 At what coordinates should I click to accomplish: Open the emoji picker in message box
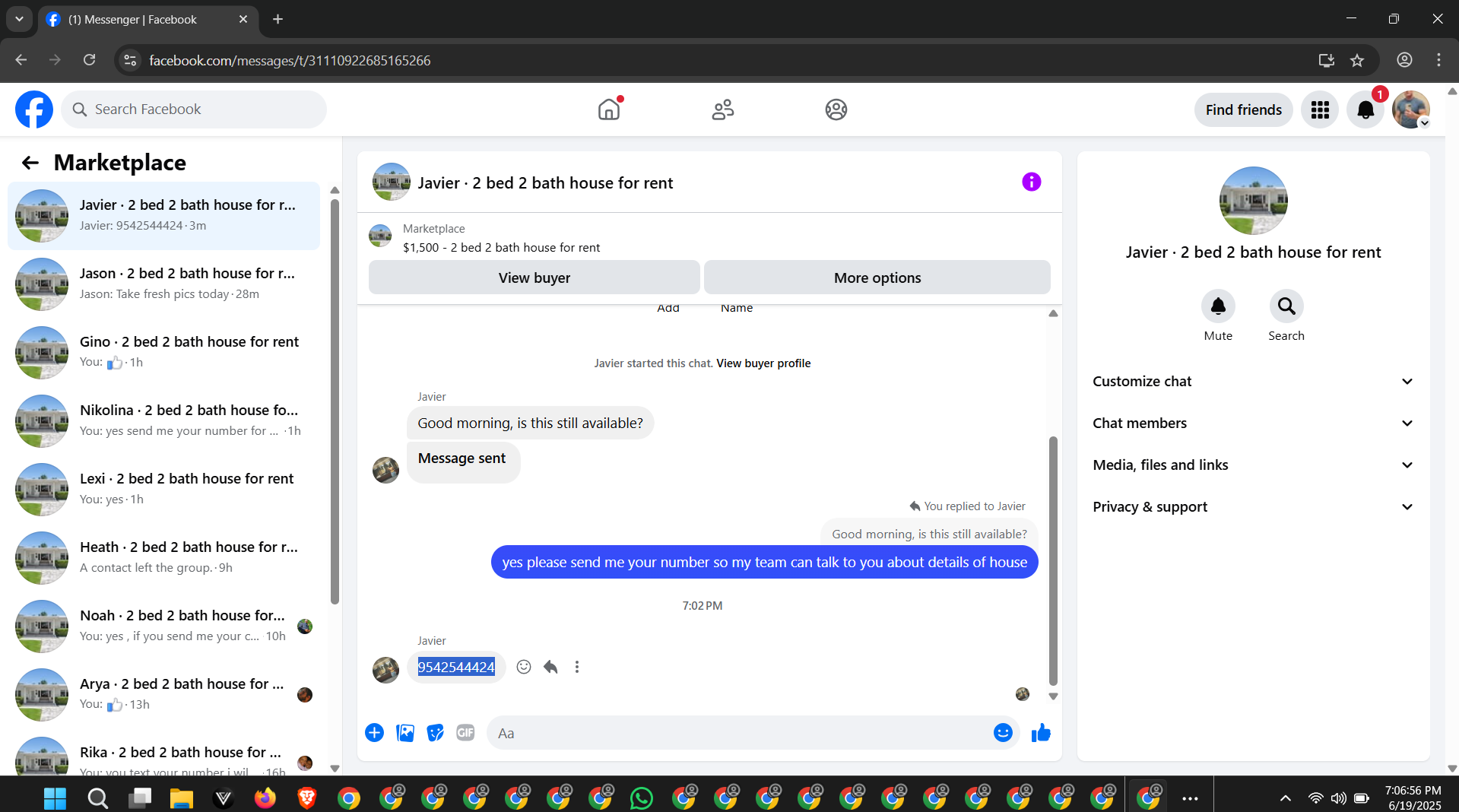click(1003, 732)
